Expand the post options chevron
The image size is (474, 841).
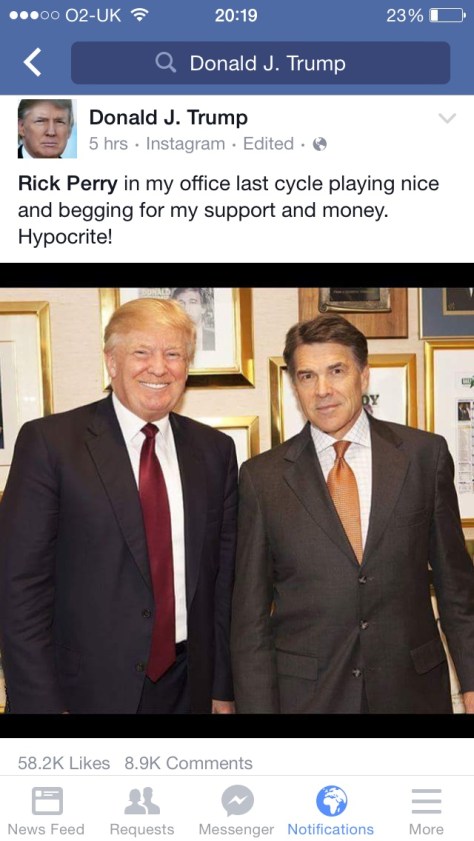click(x=447, y=118)
